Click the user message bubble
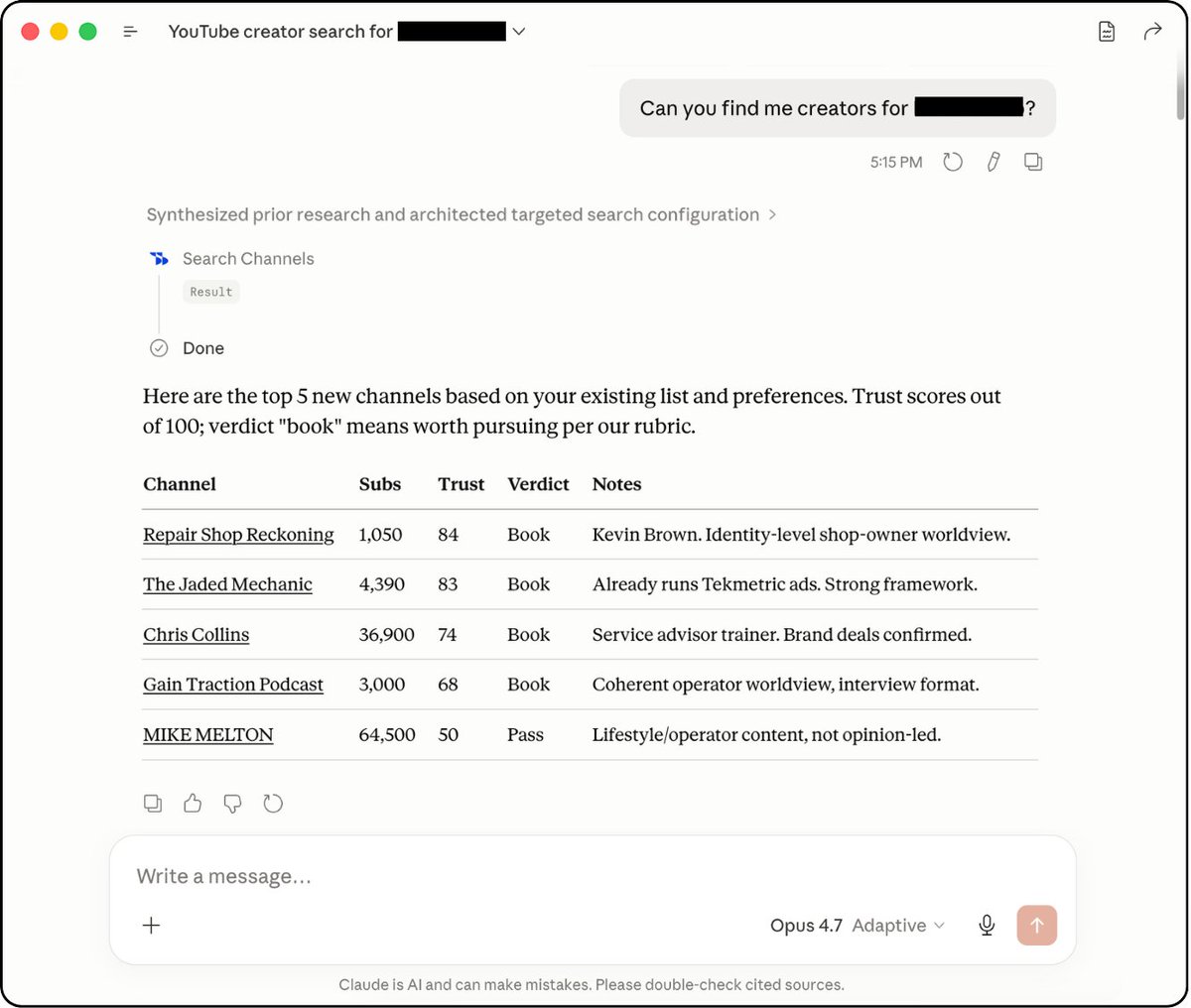Screen dimensions: 1191x1008 click(x=838, y=108)
